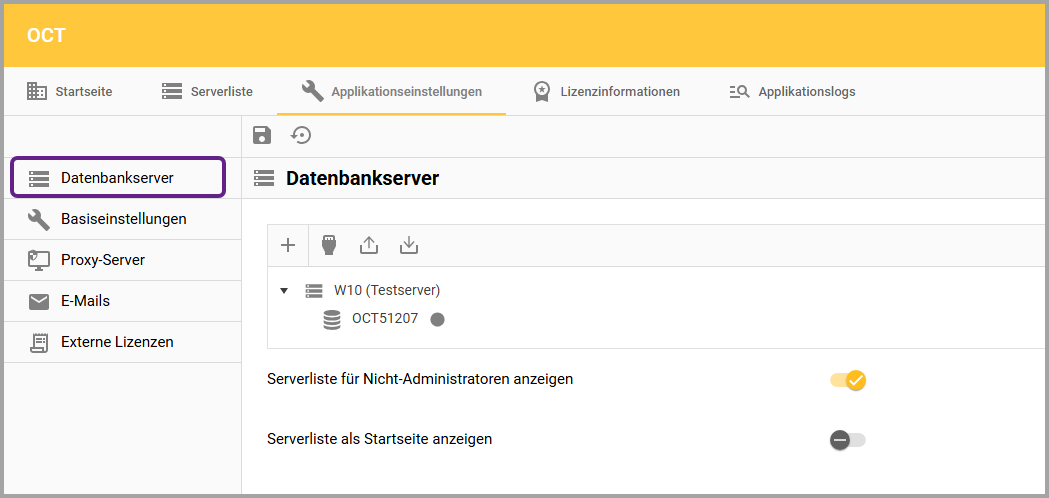Switch to the Serverliste tab
Screen dimensions: 1049x498
tap(208, 92)
